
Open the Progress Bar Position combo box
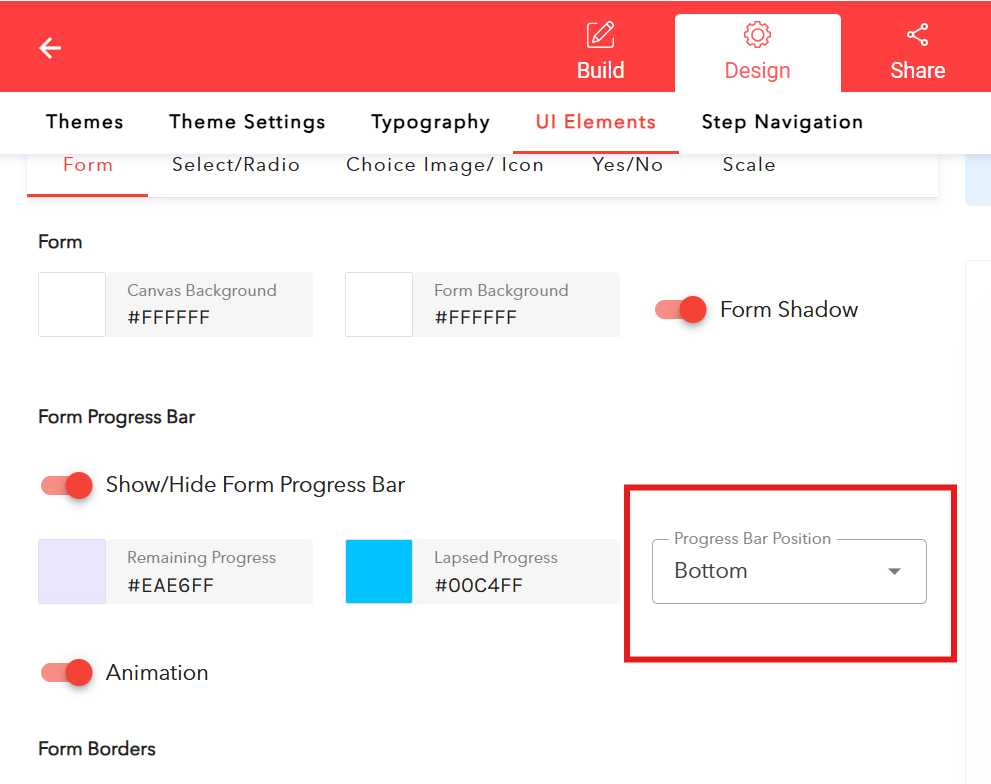pyautogui.click(x=789, y=571)
